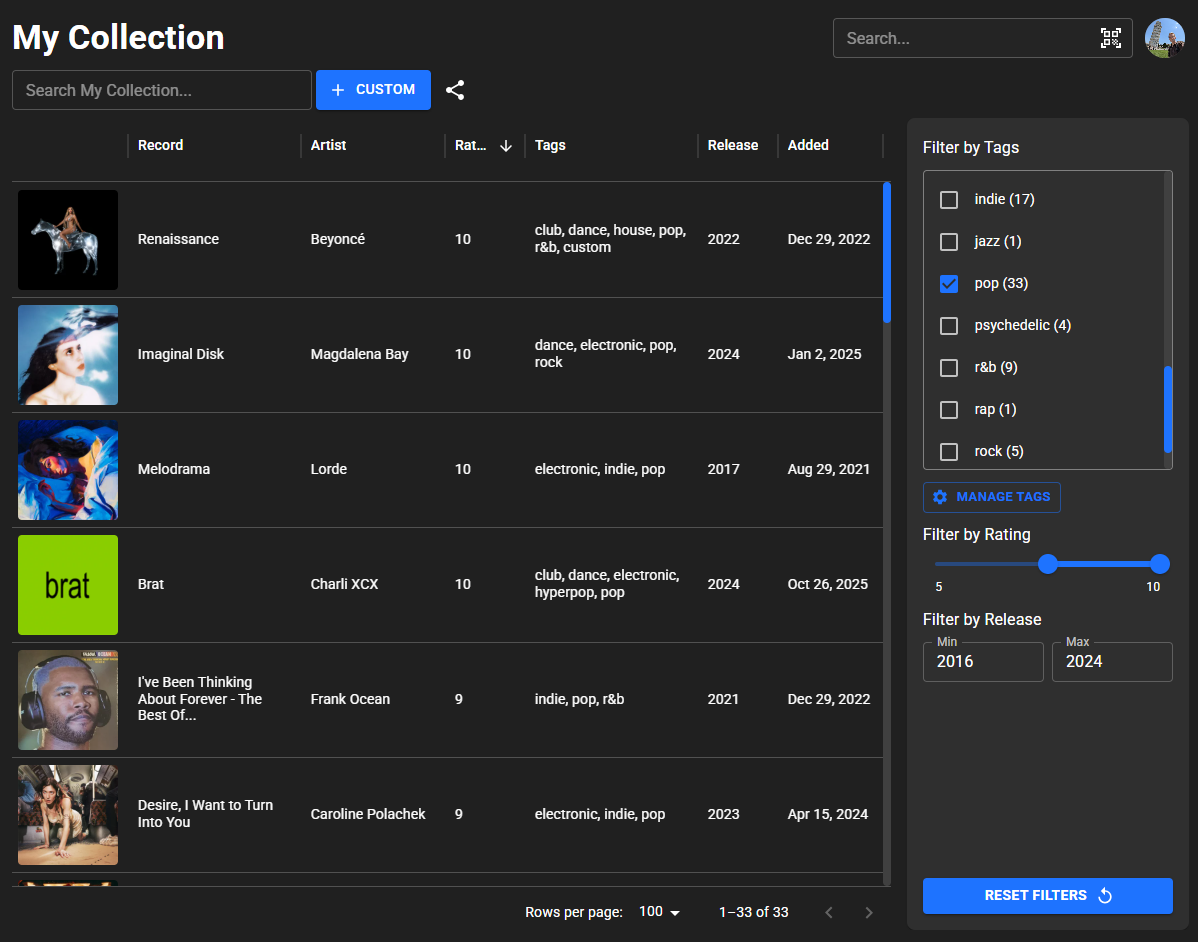1198x942 pixels.
Task: Click the Brat album cover thumbnail
Action: coord(67,585)
